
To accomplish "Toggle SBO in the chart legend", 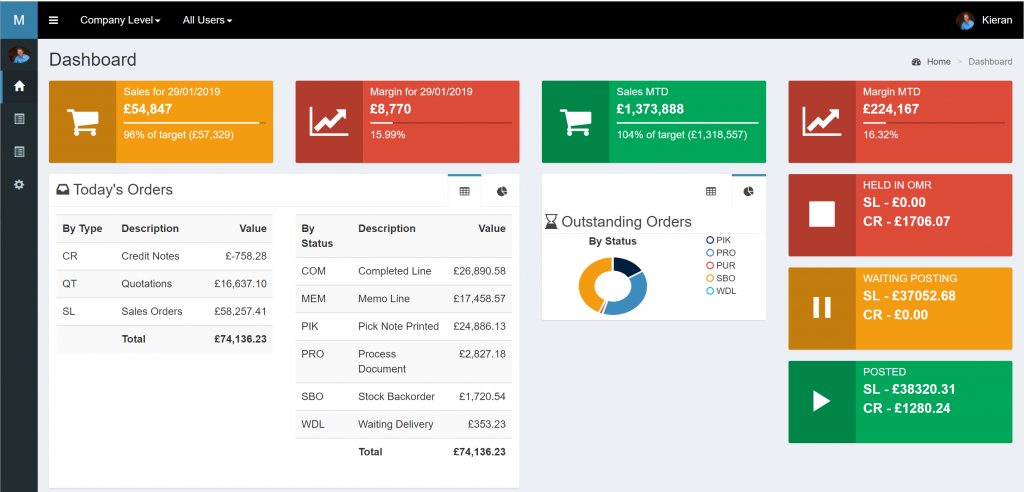I will (x=721, y=278).
